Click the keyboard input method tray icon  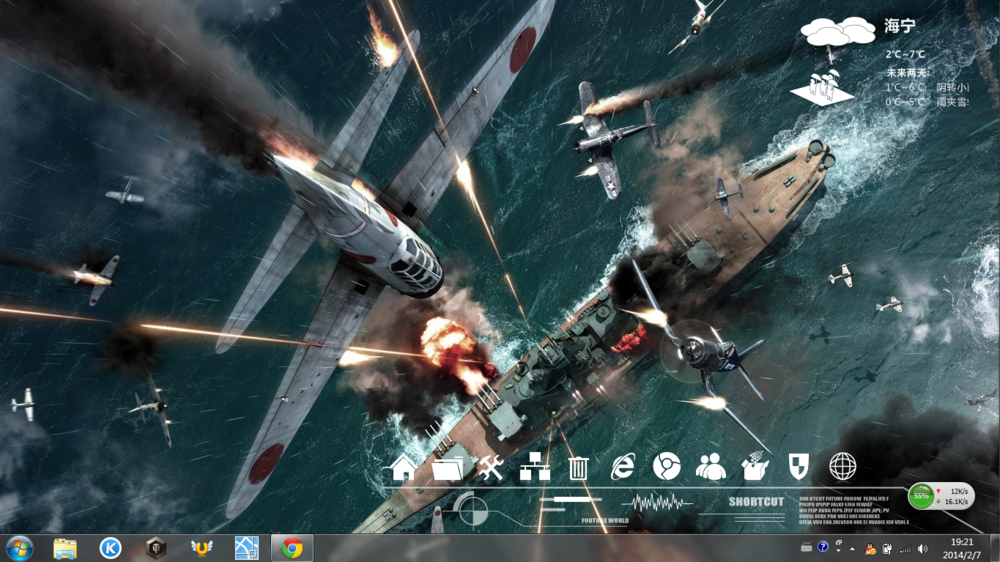coord(807,547)
